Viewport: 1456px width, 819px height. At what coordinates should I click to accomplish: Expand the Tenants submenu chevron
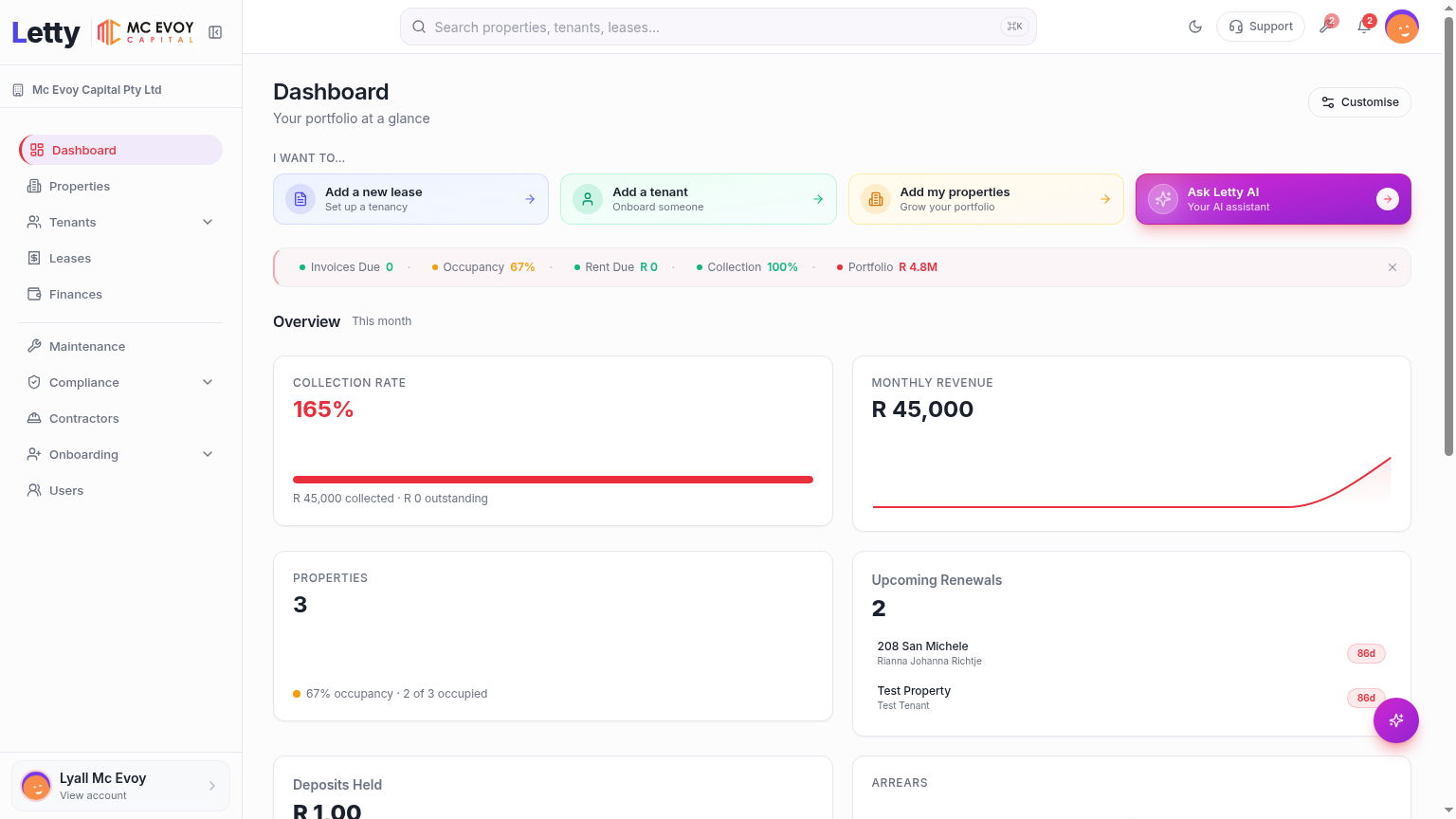click(x=208, y=222)
